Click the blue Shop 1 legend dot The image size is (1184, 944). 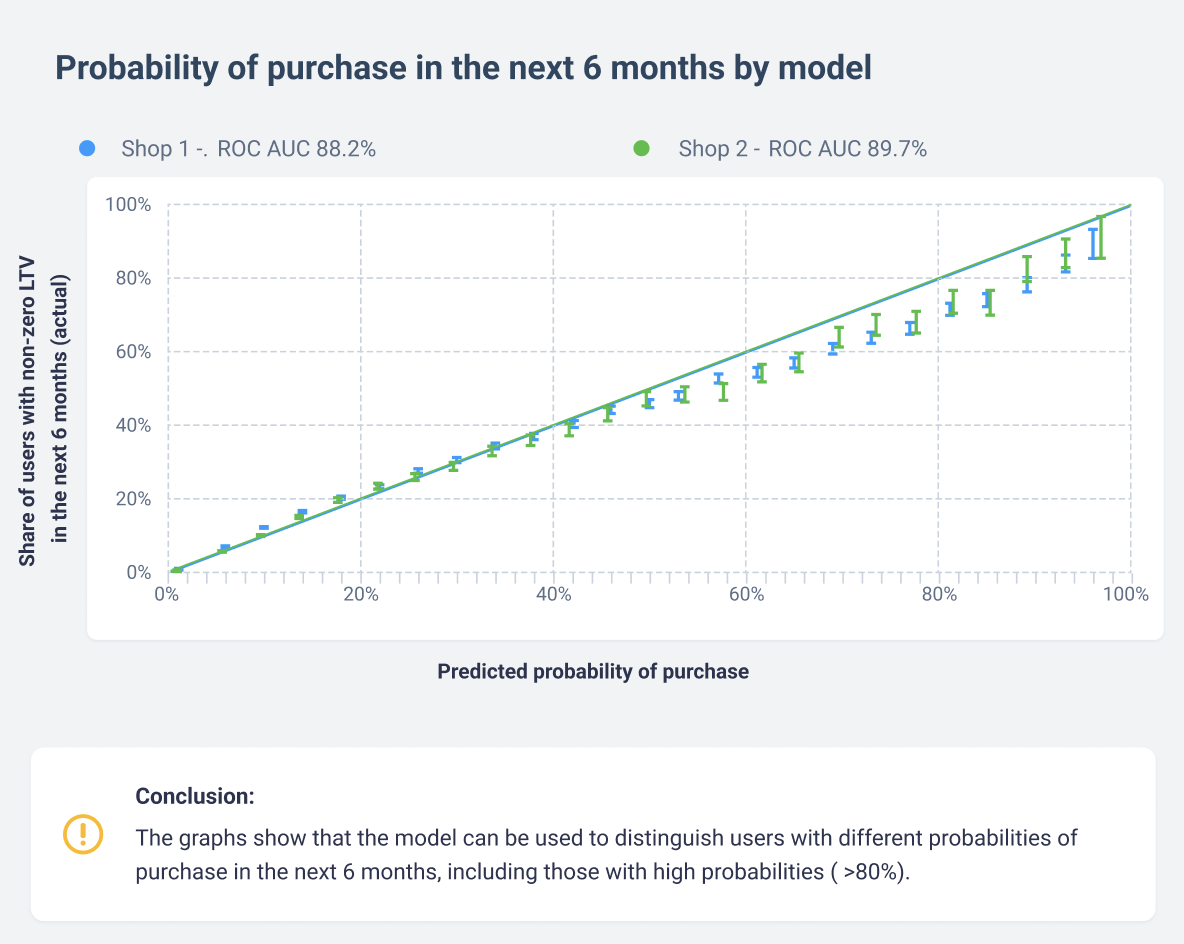(88, 149)
